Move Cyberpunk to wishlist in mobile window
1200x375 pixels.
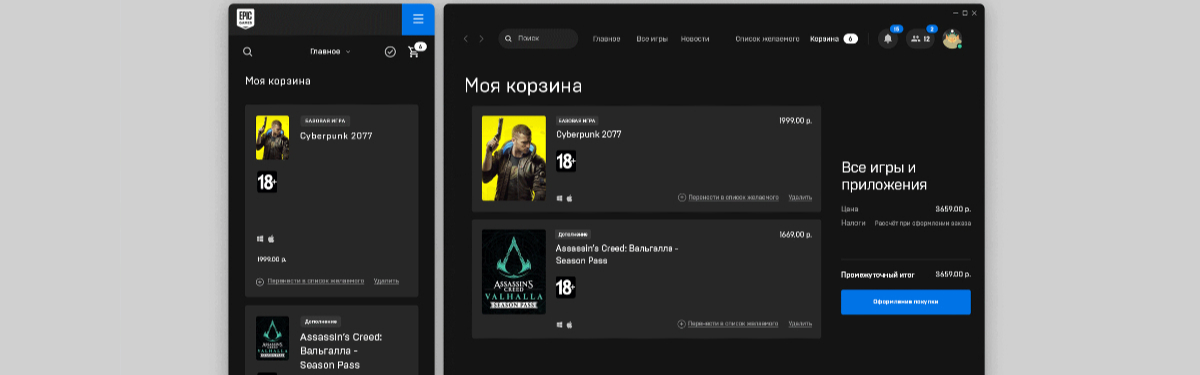(x=311, y=282)
